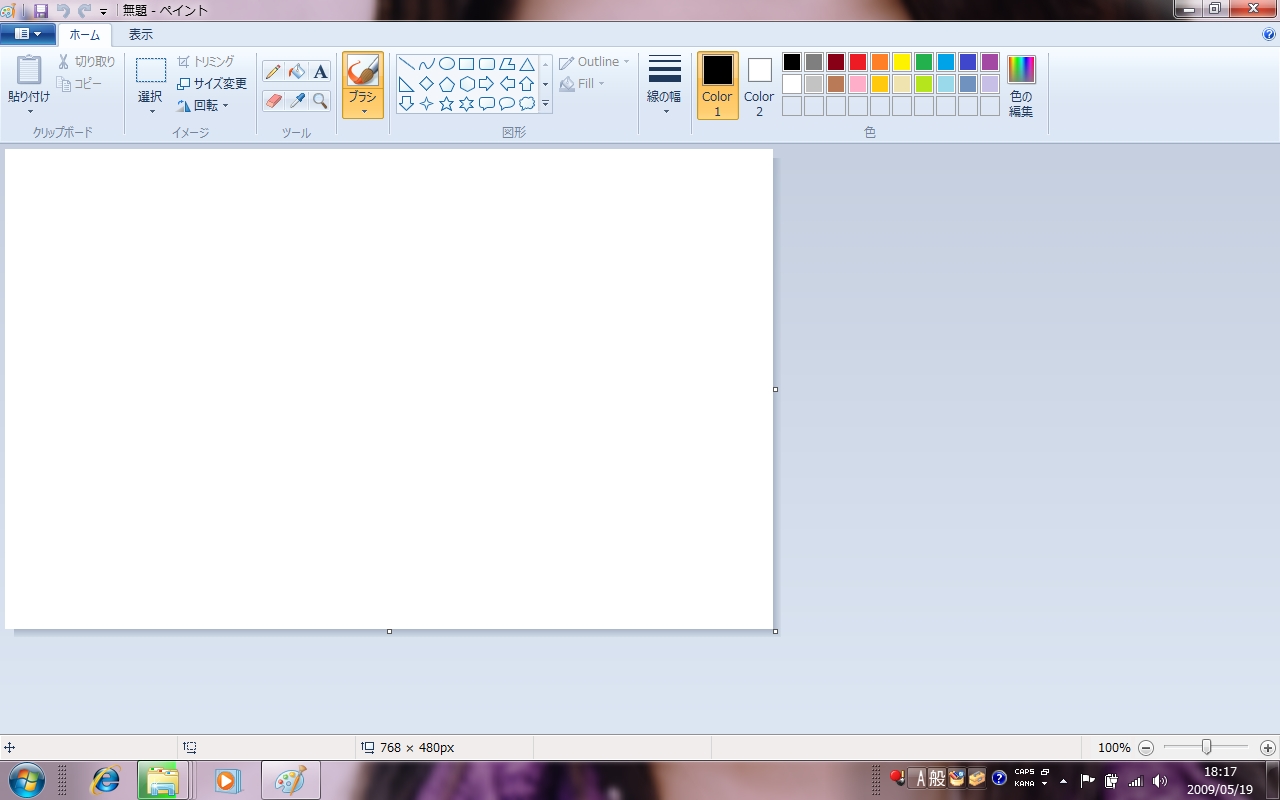Pick the straight Line shape

(x=407, y=64)
